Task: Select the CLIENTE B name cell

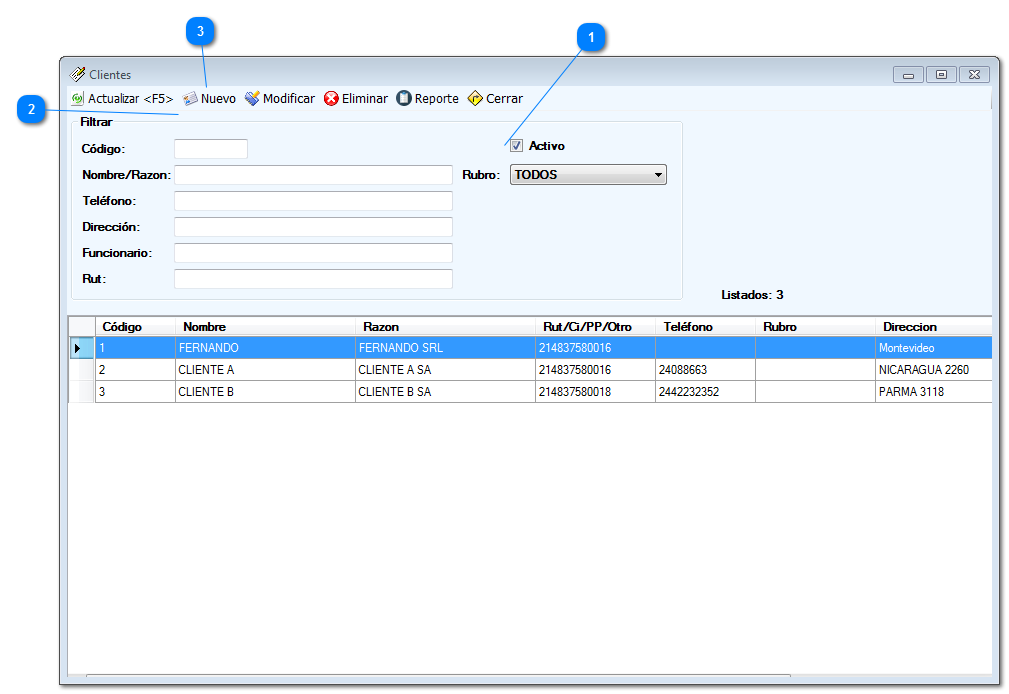Action: [265, 391]
